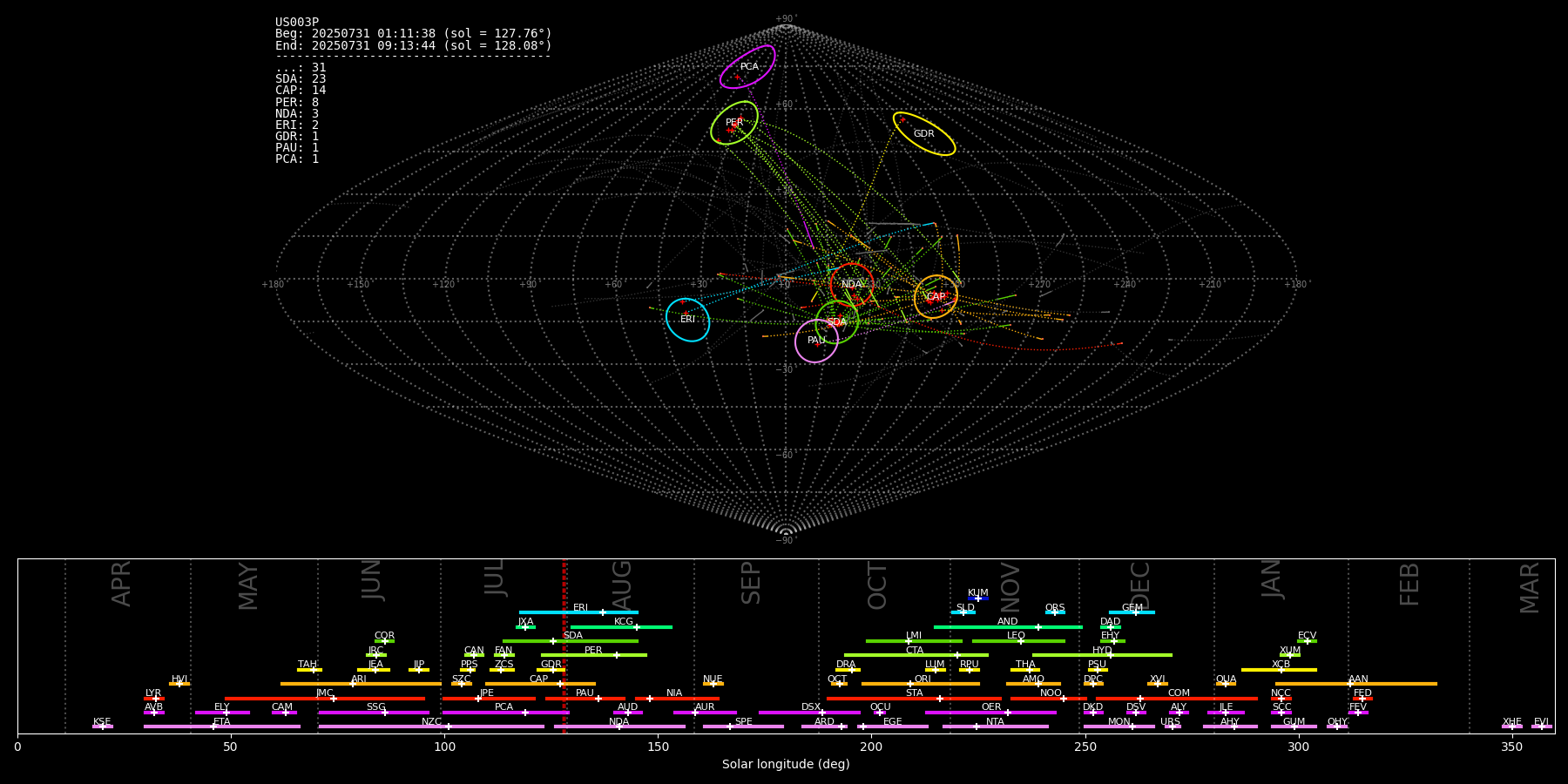Click the cyan ERI activity bar in timeline

click(x=578, y=612)
